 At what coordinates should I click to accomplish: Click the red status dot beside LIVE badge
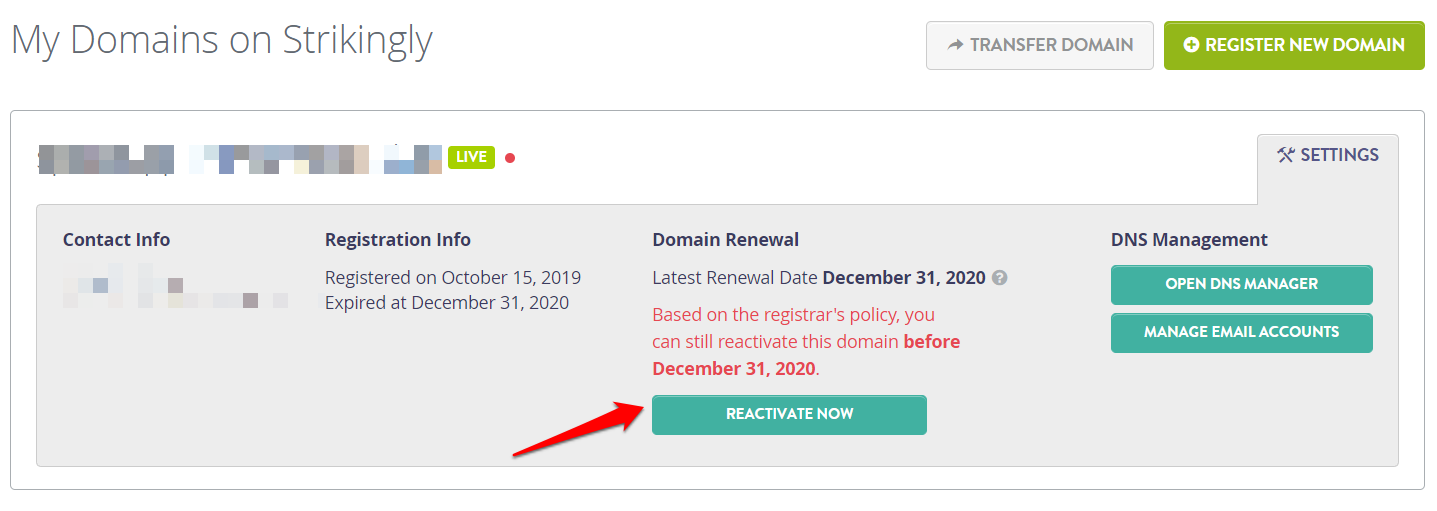(510, 158)
